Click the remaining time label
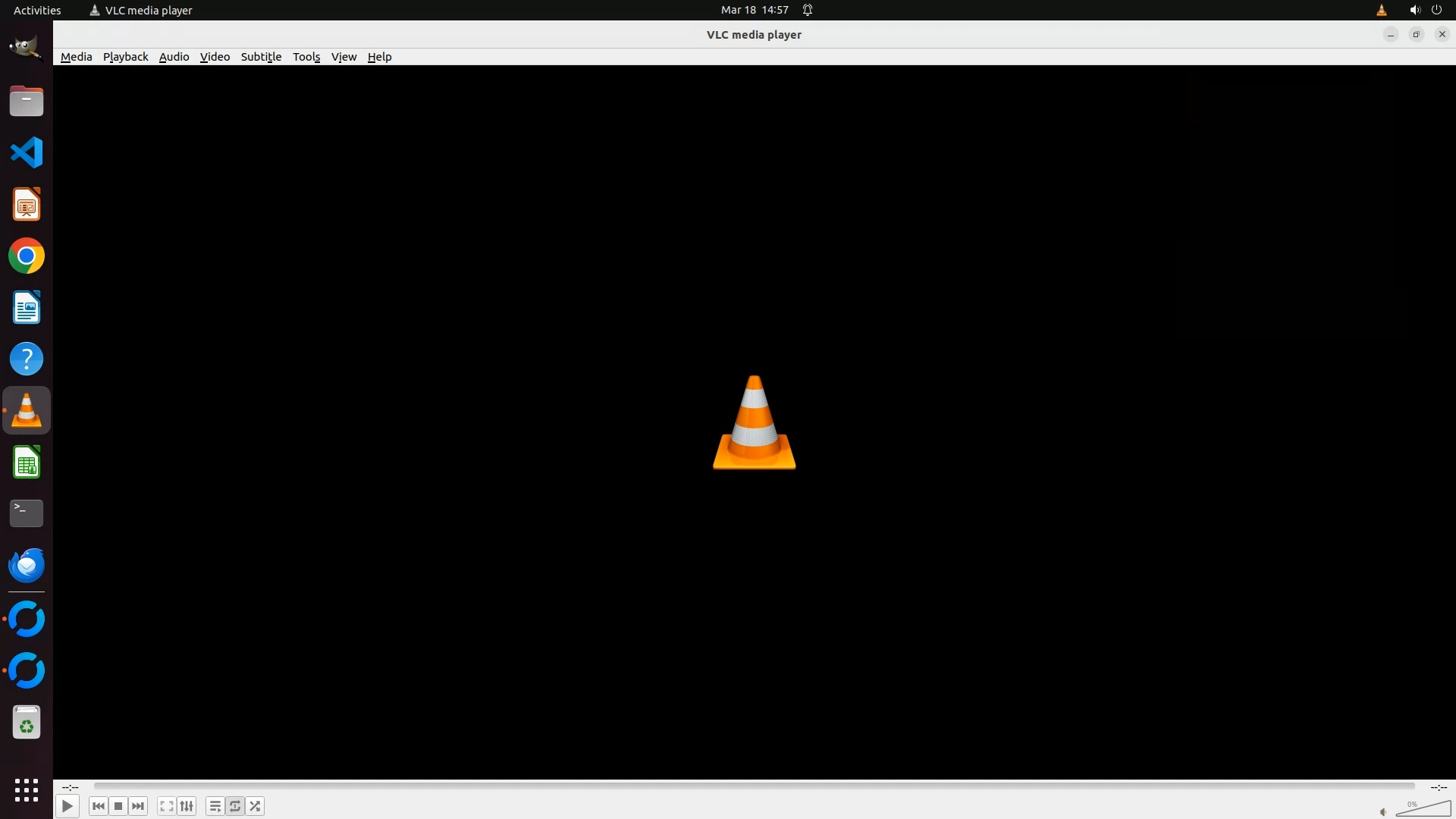Screen dimensions: 1456x819 [1439, 787]
